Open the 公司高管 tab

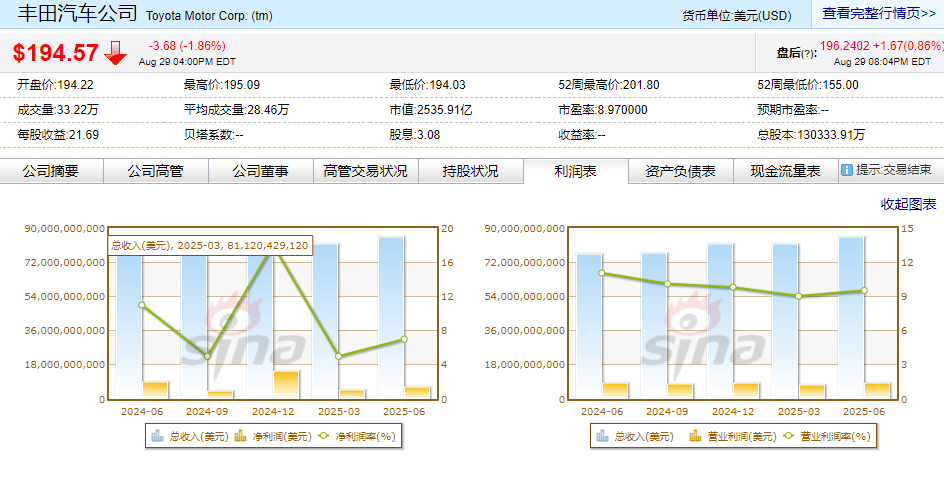click(x=155, y=171)
